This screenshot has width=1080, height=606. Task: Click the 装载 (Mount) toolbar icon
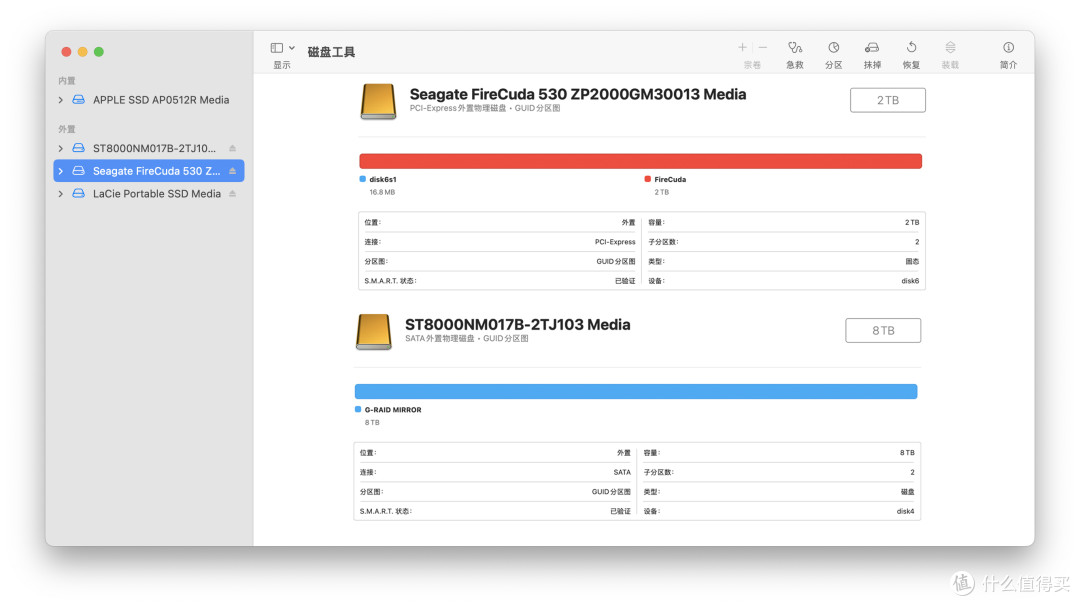(x=950, y=48)
